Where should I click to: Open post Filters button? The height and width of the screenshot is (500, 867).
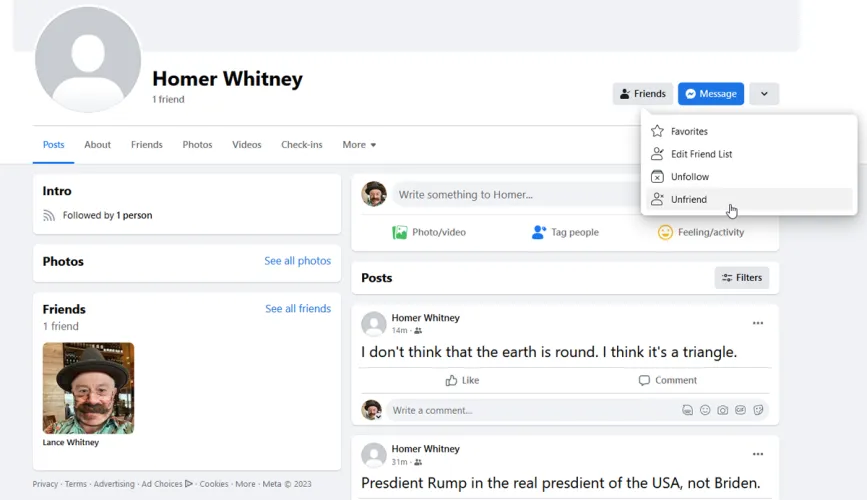741,278
